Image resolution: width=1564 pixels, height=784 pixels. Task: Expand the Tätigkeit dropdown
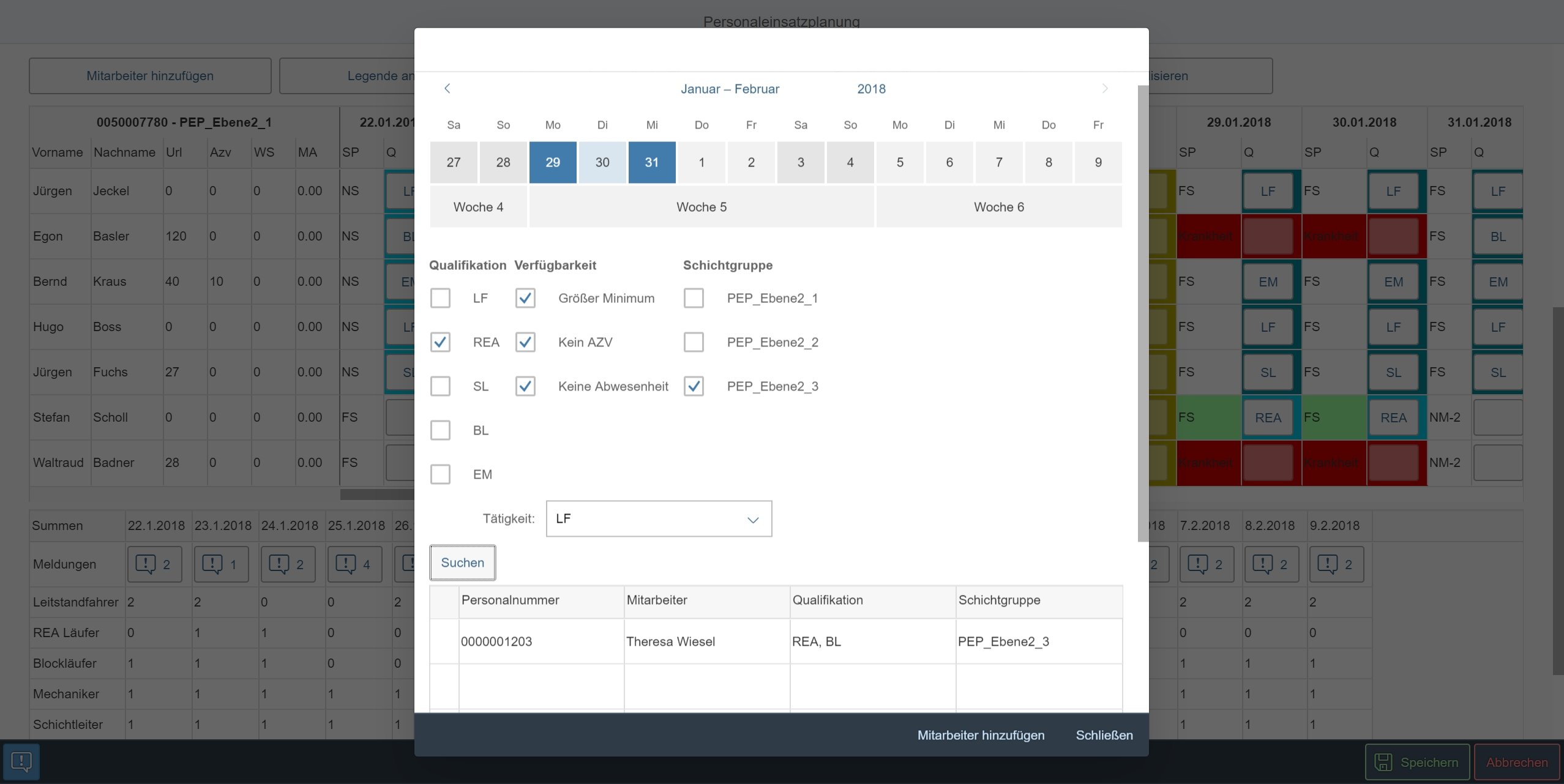[752, 519]
